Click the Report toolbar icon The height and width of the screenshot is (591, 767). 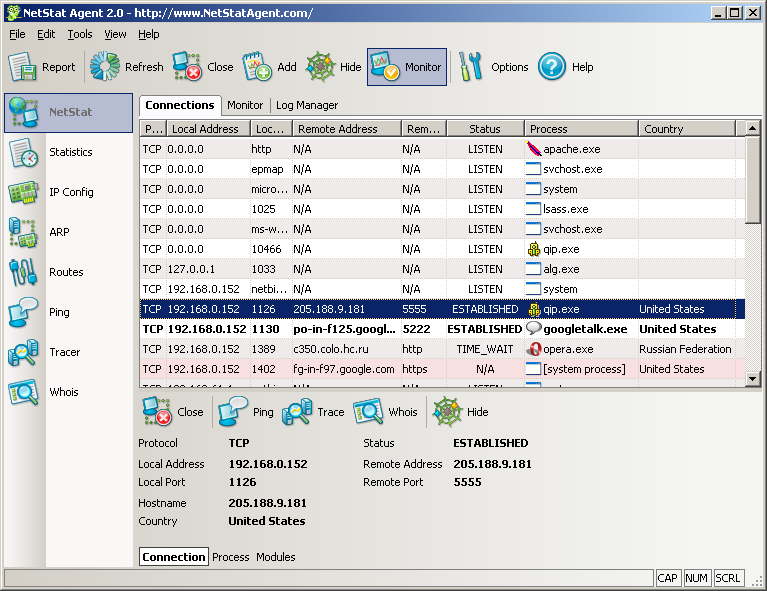[x=23, y=67]
